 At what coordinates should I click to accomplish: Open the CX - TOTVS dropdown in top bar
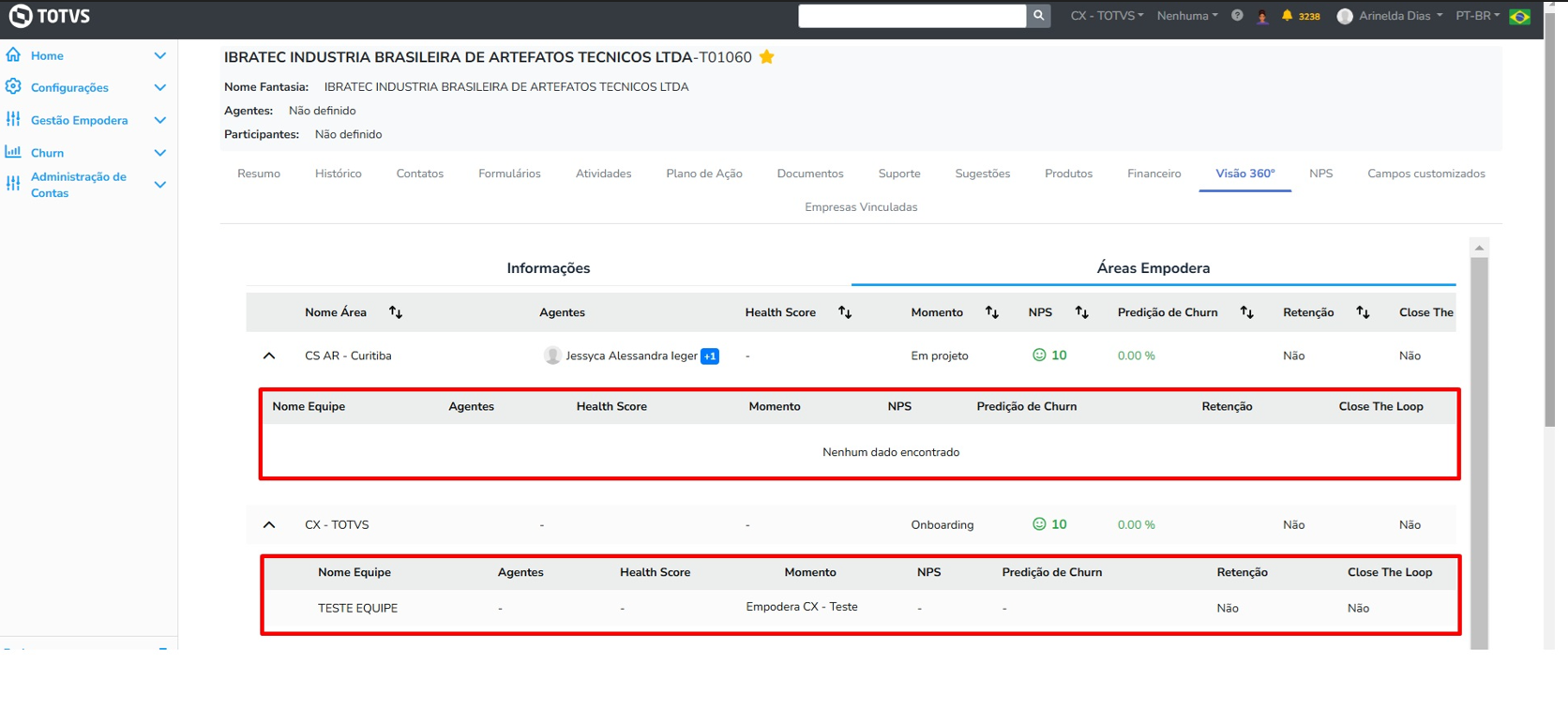click(x=1107, y=16)
